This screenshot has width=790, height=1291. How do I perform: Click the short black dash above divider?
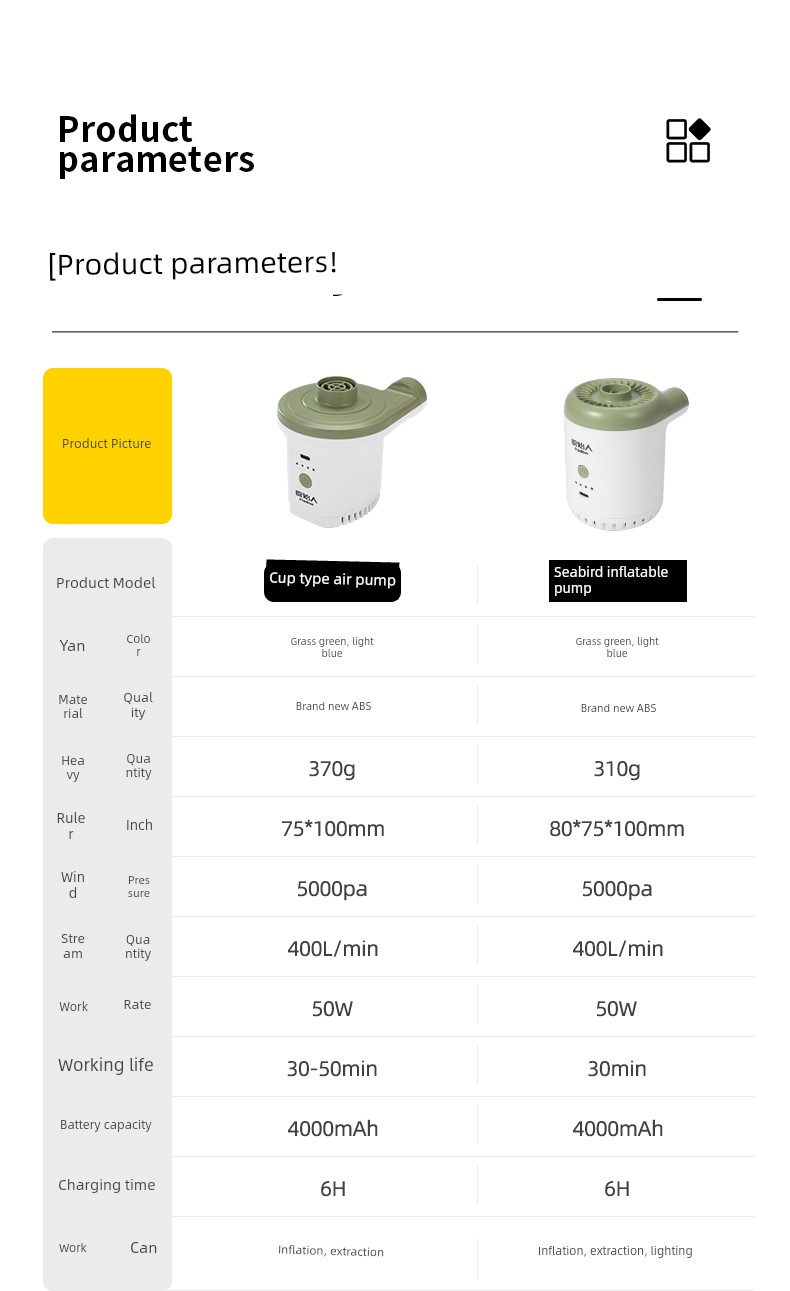679,299
